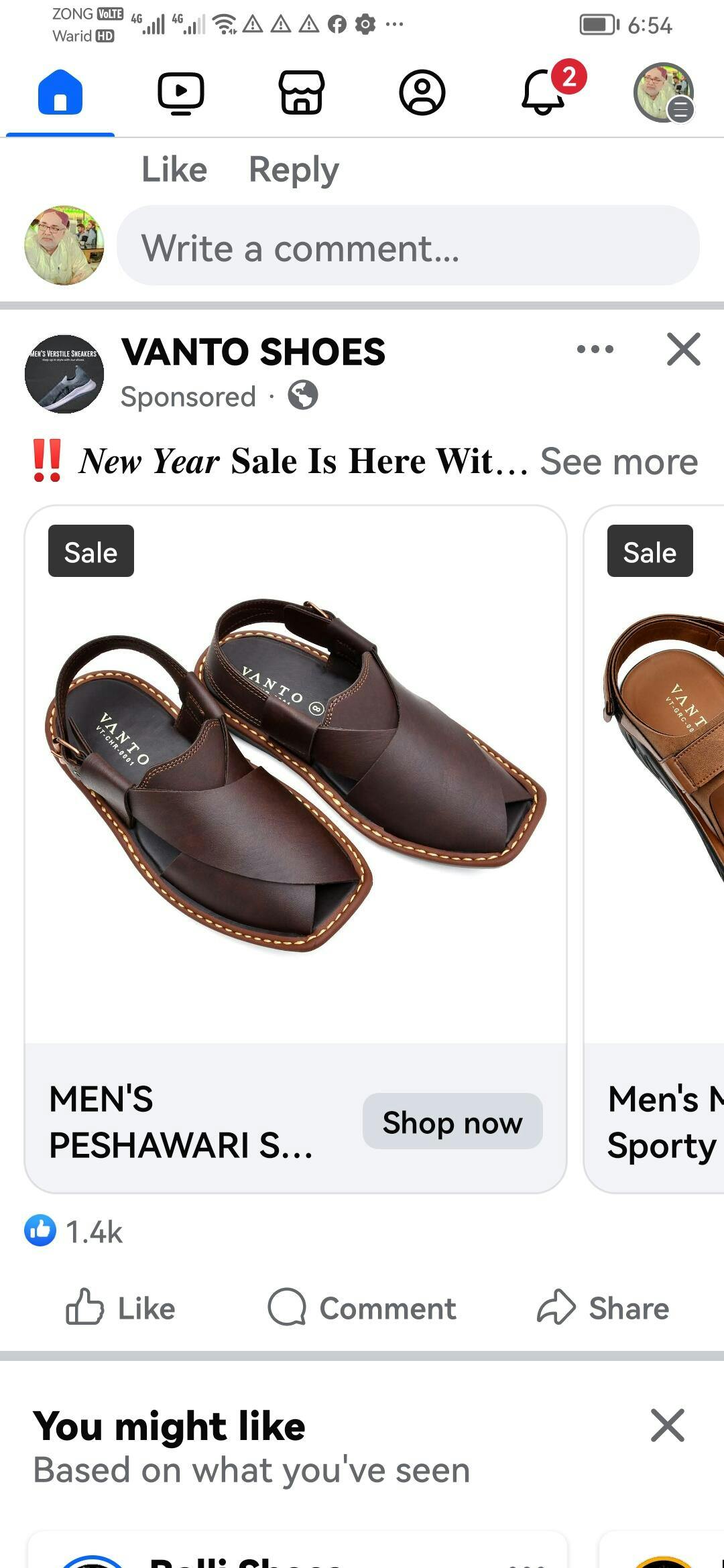Click the Reply link under the comment

(x=294, y=170)
